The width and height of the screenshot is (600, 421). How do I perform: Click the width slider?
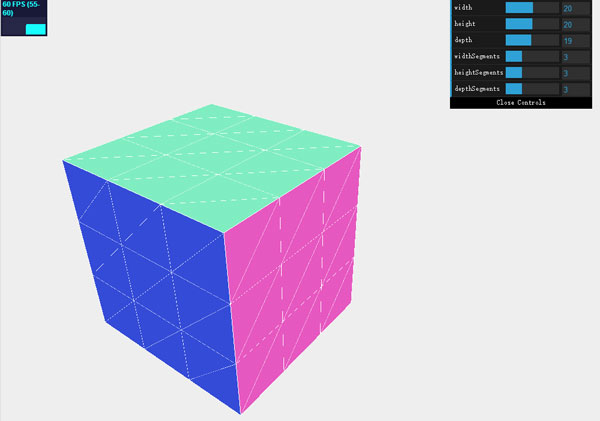pyautogui.click(x=532, y=8)
